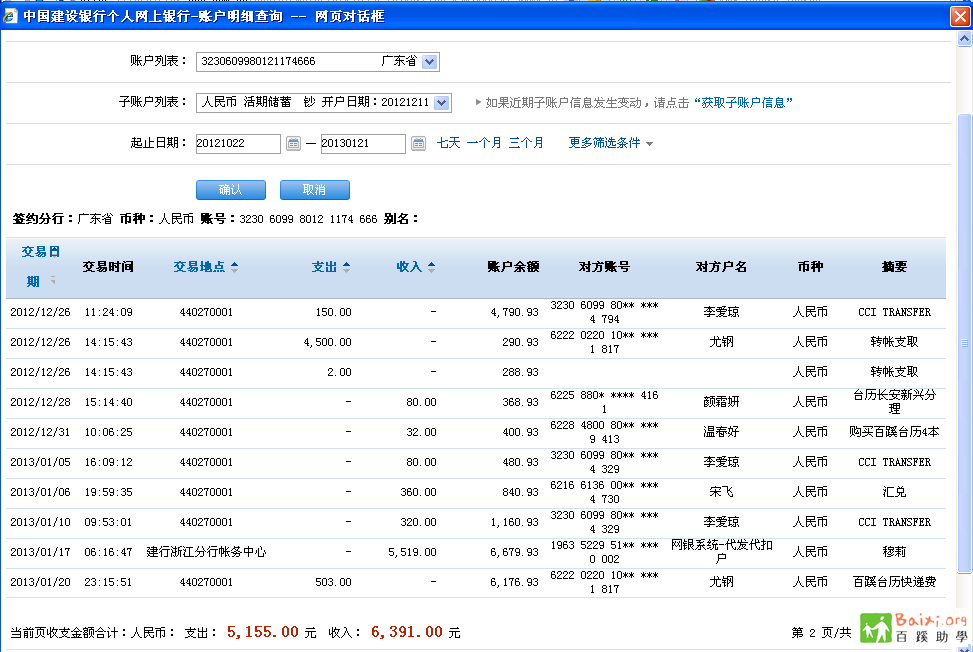Click transaction time 19:59:35
The width and height of the screenshot is (973, 652).
click(x=109, y=492)
